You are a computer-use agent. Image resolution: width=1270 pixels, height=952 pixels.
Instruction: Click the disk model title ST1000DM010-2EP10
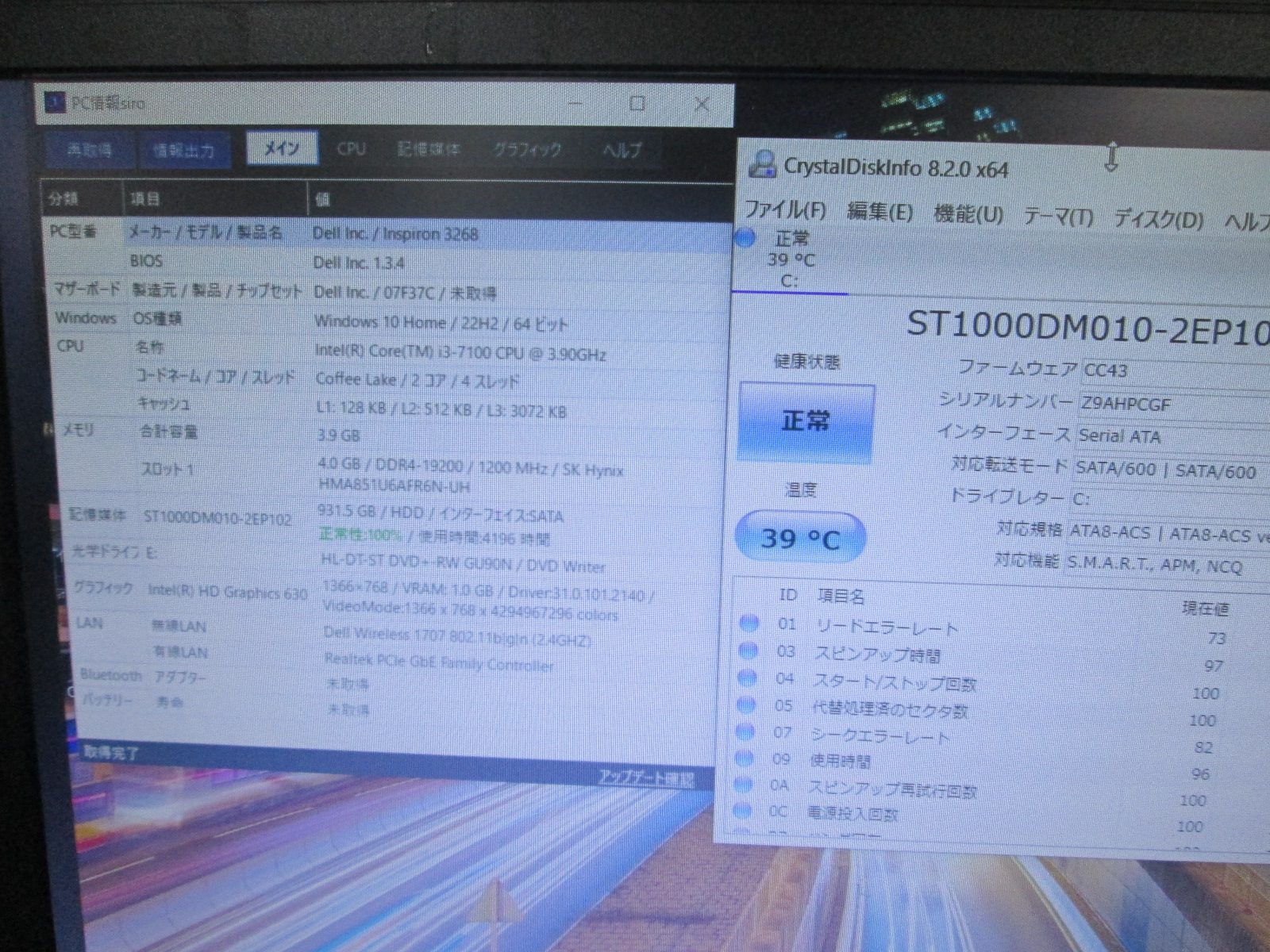coord(1088,328)
